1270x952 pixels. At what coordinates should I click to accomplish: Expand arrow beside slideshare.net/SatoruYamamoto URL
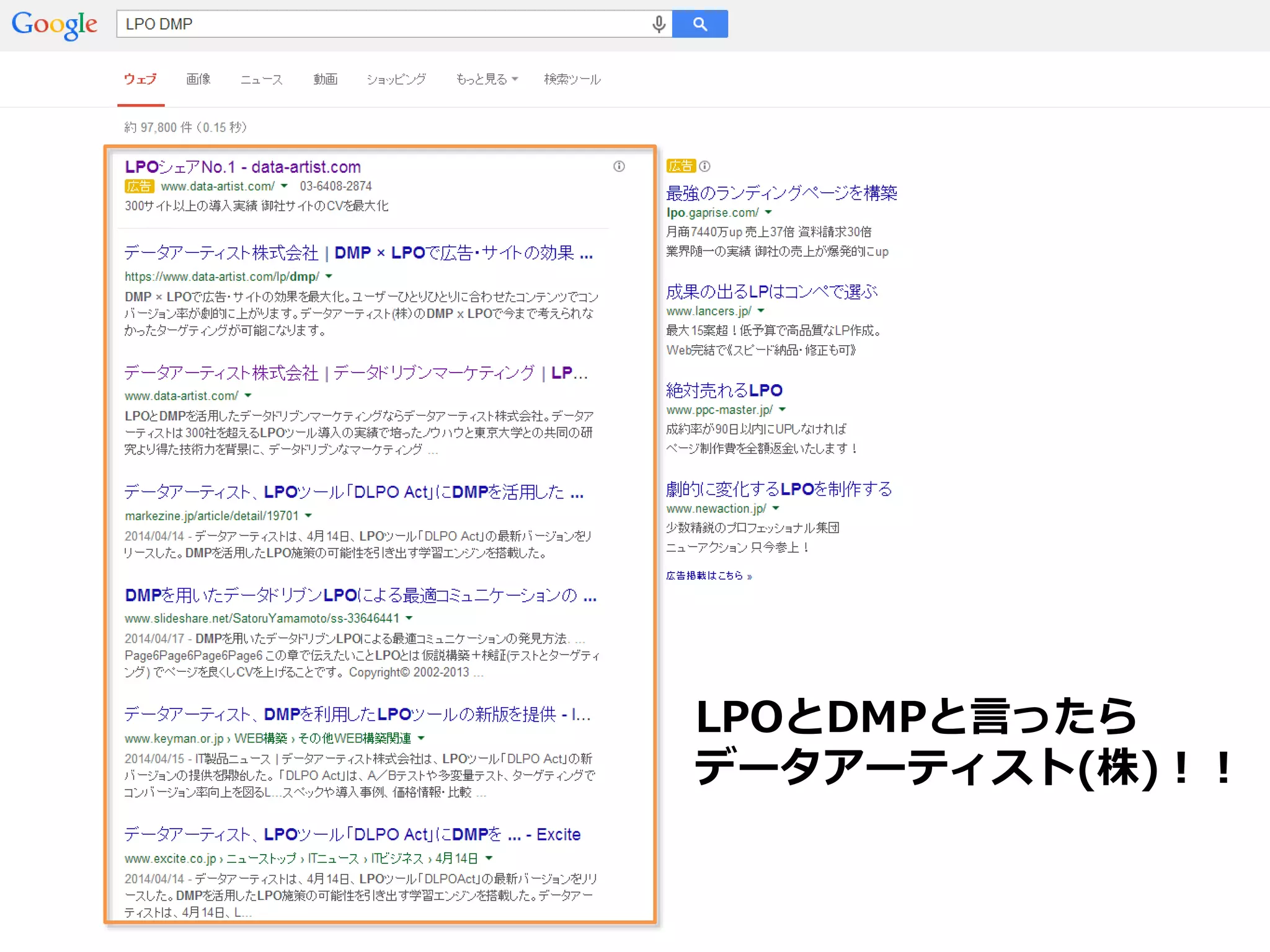point(409,619)
